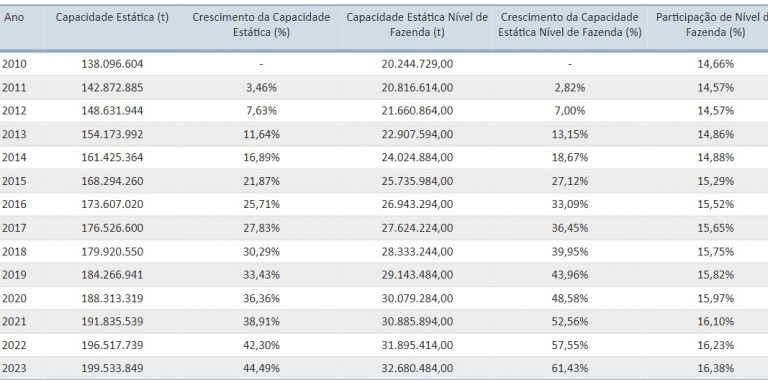This screenshot has height=380, width=768.
Task: Click capacity 176.526.600 in 2017 row
Action: coord(112,228)
